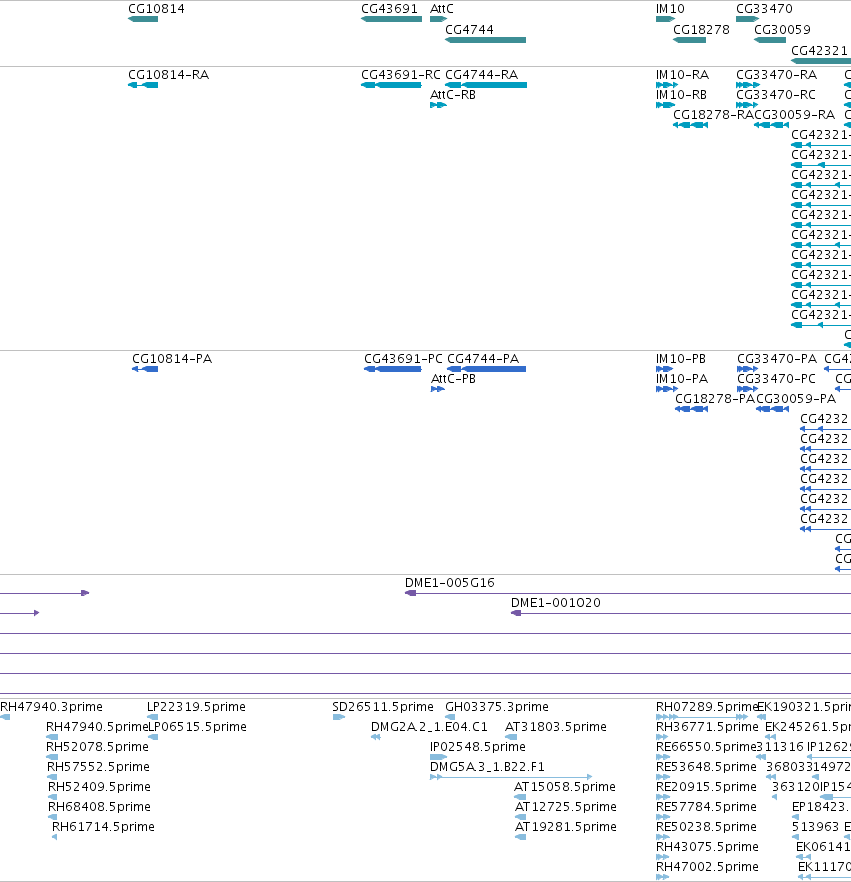Screen dimensions: 851x882
Task: Click the AttC-PB protein label
Action: [x=453, y=379]
